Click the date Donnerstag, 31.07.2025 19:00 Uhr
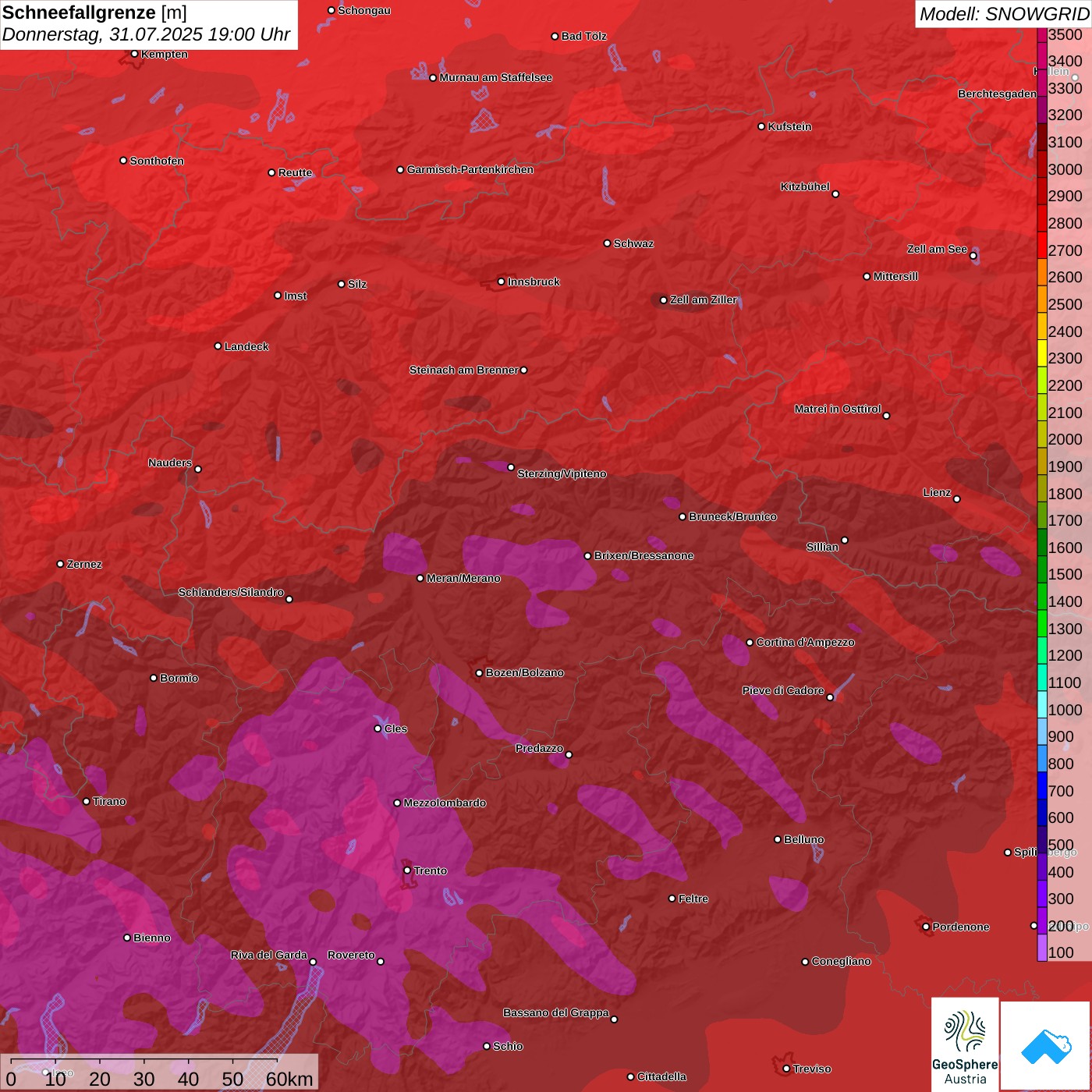Screen dimensions: 1092x1092 (x=146, y=35)
